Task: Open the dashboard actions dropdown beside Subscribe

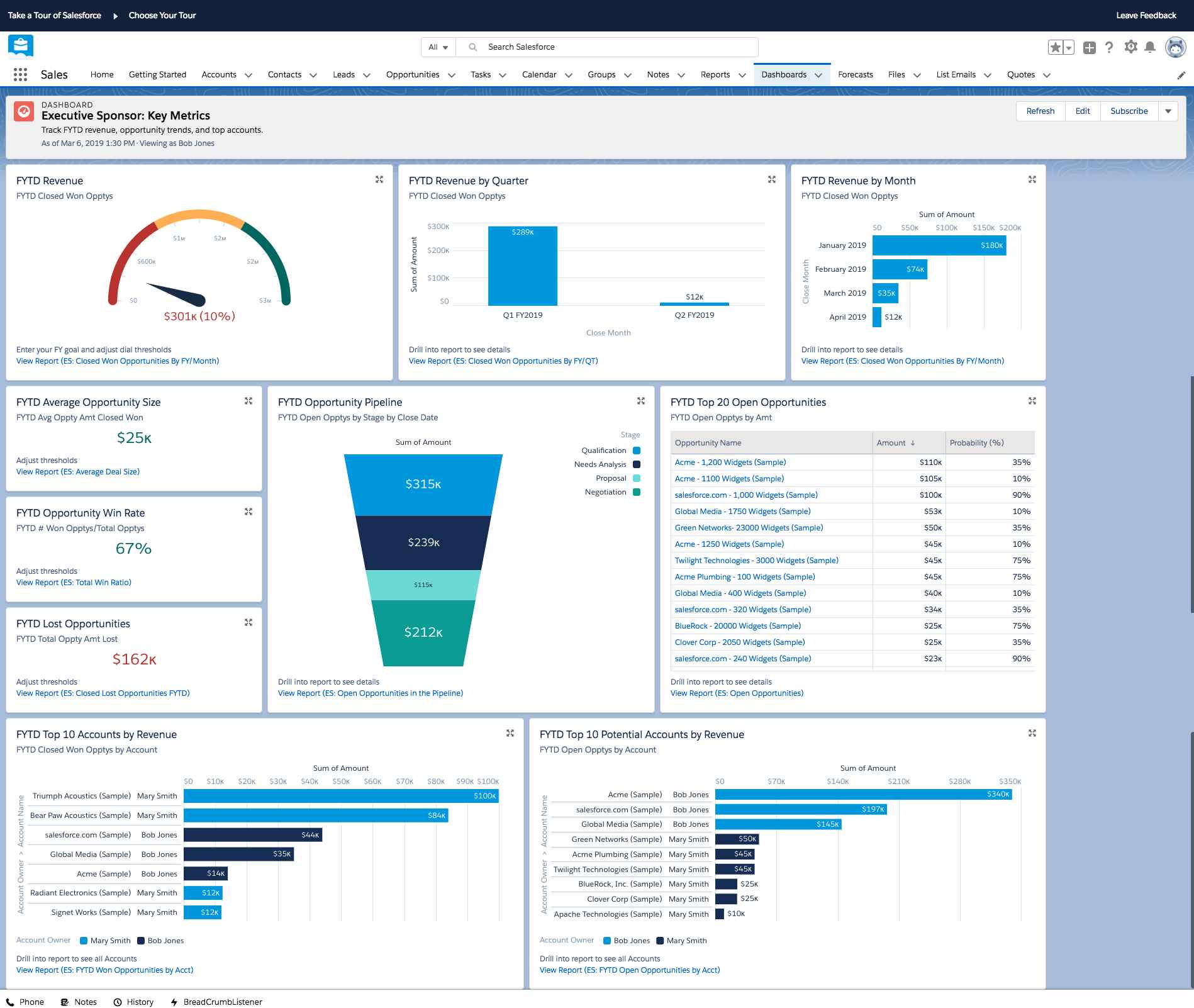Action: (x=1168, y=111)
